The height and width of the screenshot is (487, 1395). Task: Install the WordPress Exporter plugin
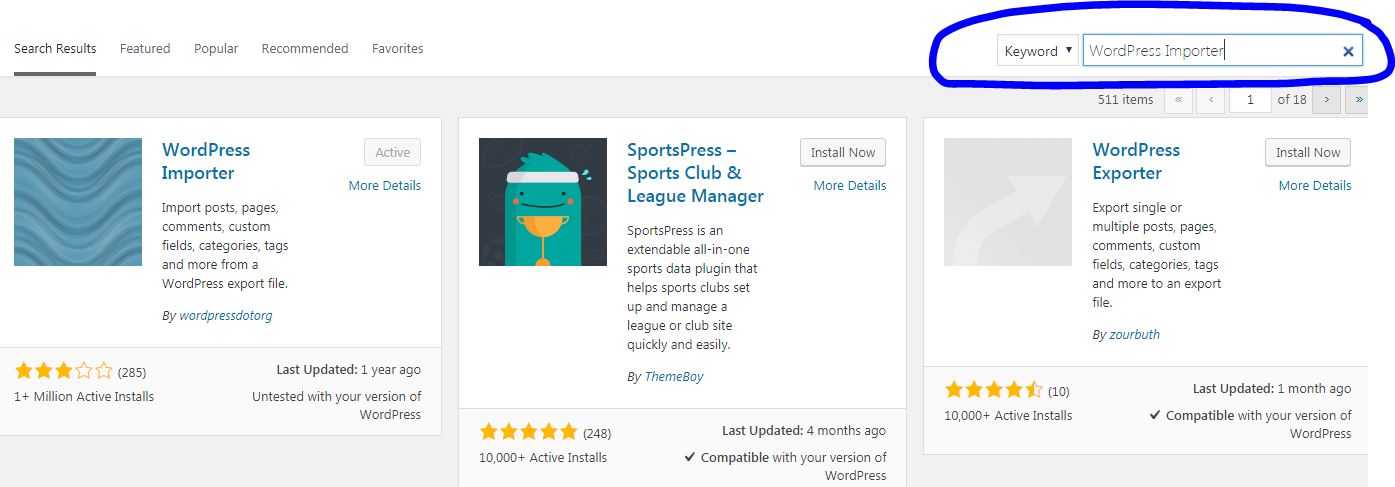point(1308,153)
